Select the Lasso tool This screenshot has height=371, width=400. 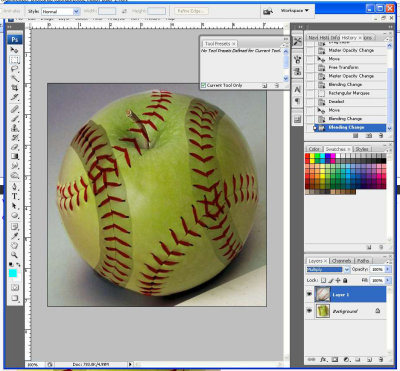coord(14,69)
